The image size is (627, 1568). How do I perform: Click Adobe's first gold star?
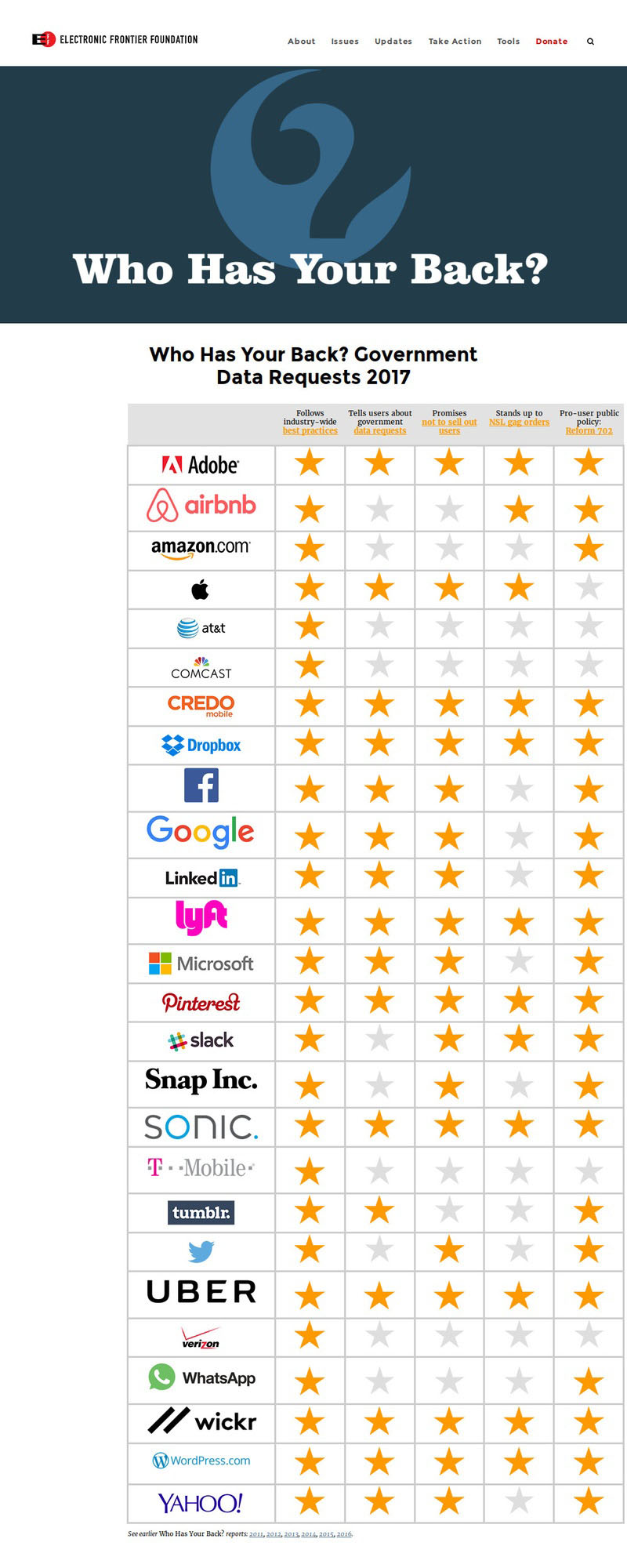click(x=310, y=463)
